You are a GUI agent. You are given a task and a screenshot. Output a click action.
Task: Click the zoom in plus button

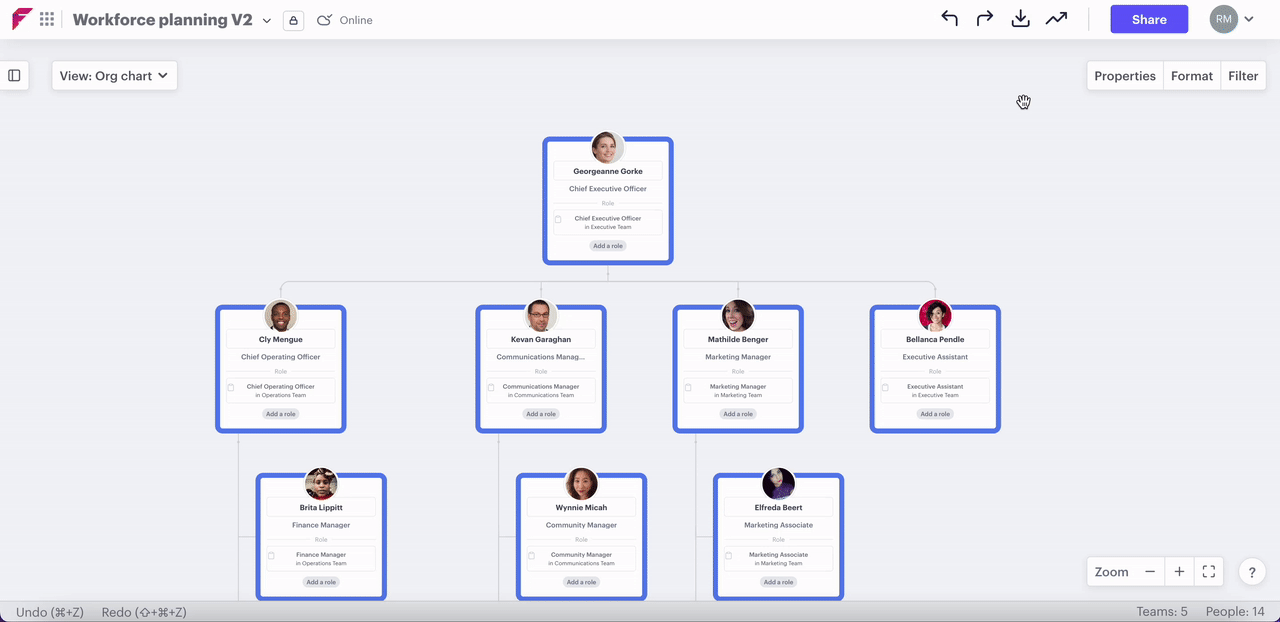1179,572
